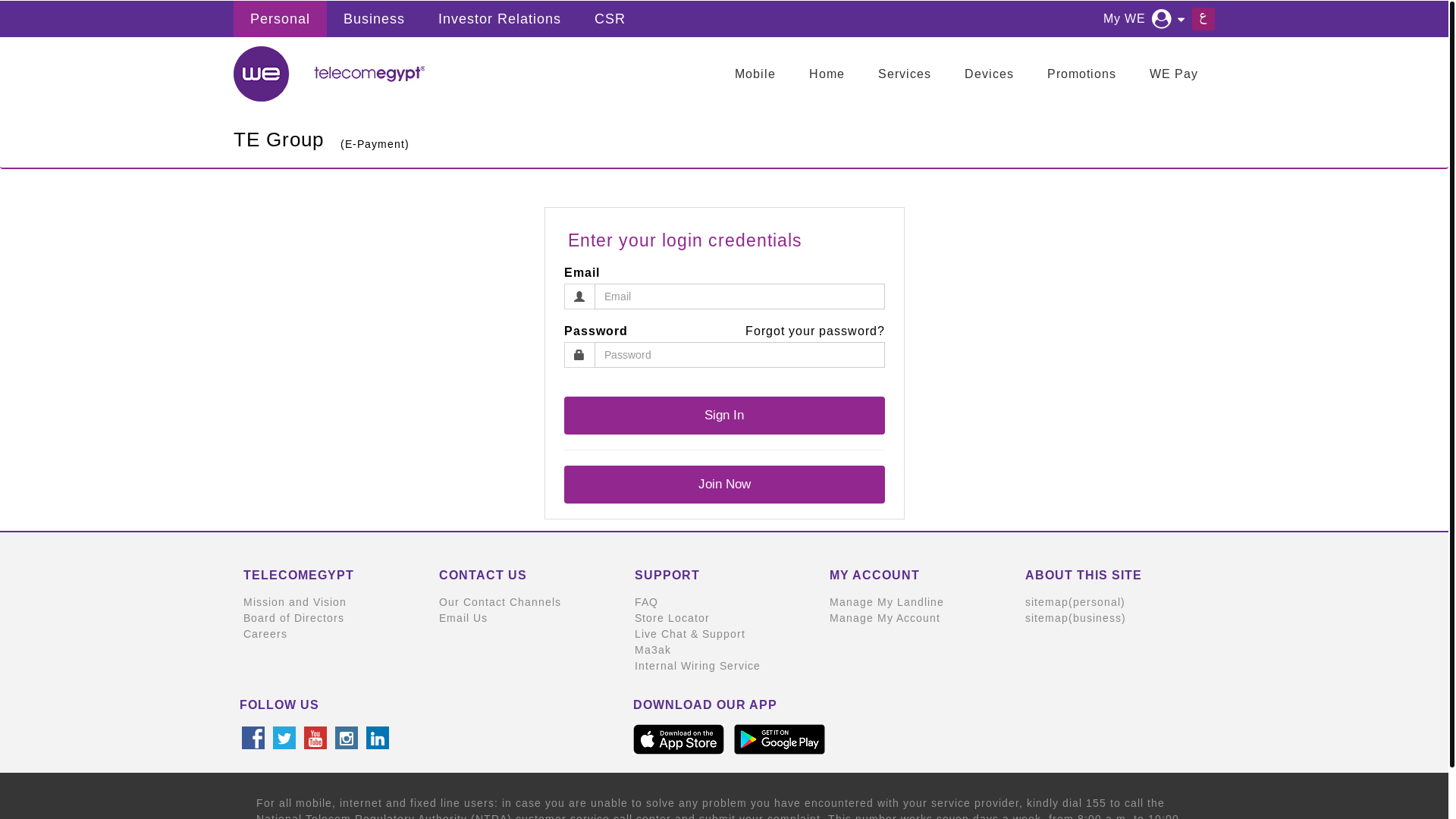Expand the My WE dropdown arrow
This screenshot has height=819, width=1456.
(1181, 20)
